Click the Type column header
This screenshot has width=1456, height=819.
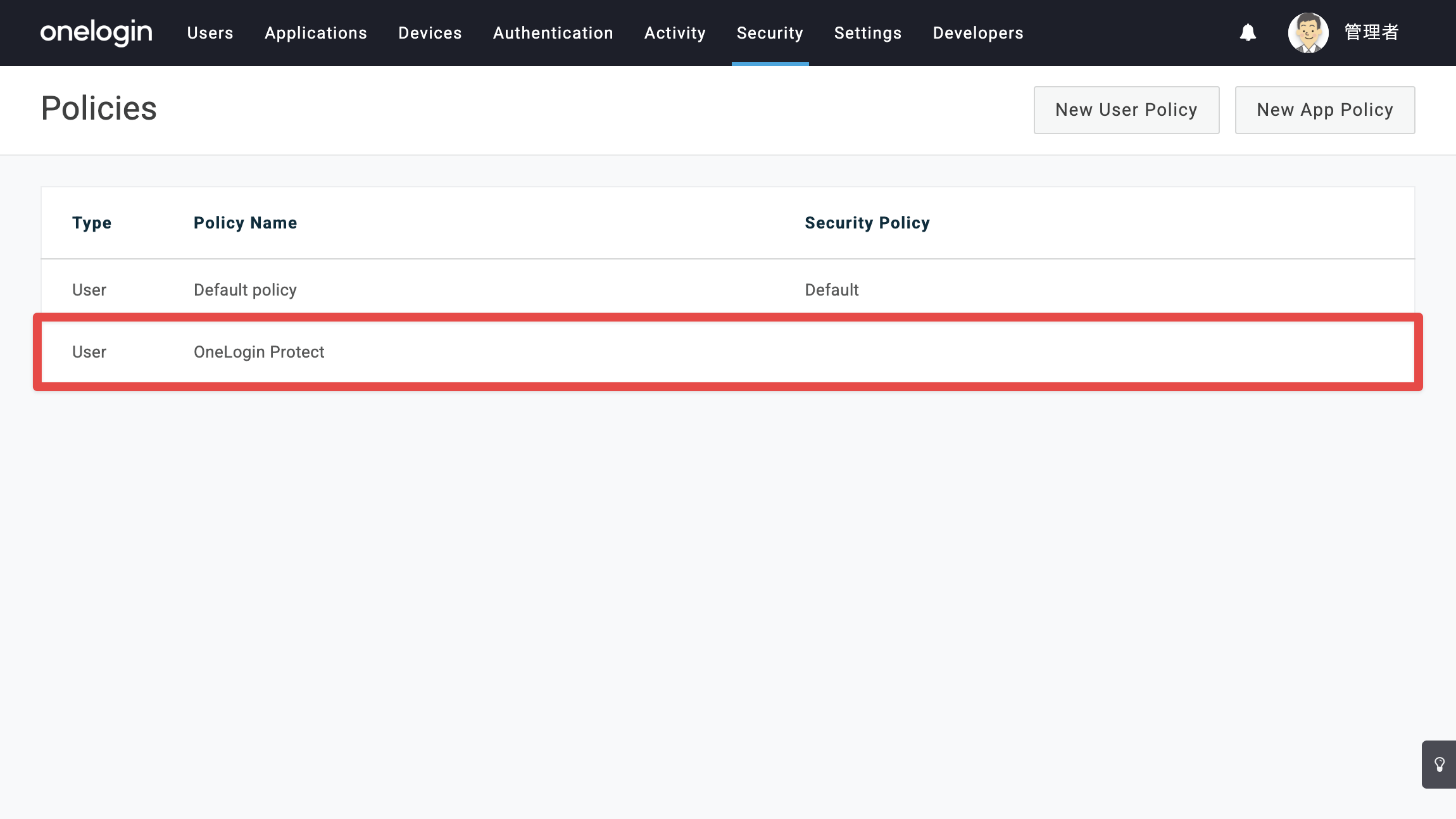pyautogui.click(x=92, y=223)
